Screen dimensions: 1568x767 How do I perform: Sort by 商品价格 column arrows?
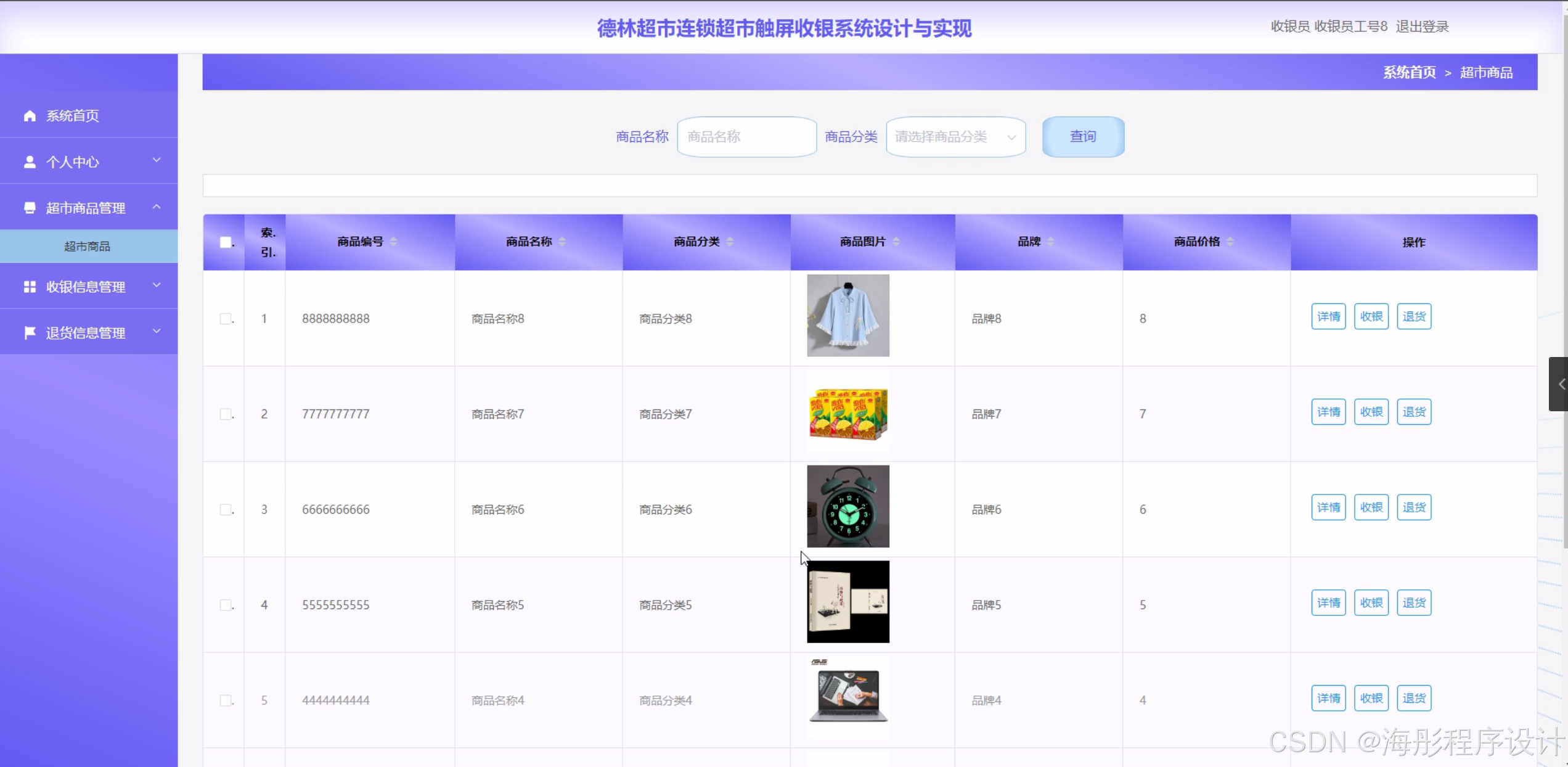point(1230,242)
